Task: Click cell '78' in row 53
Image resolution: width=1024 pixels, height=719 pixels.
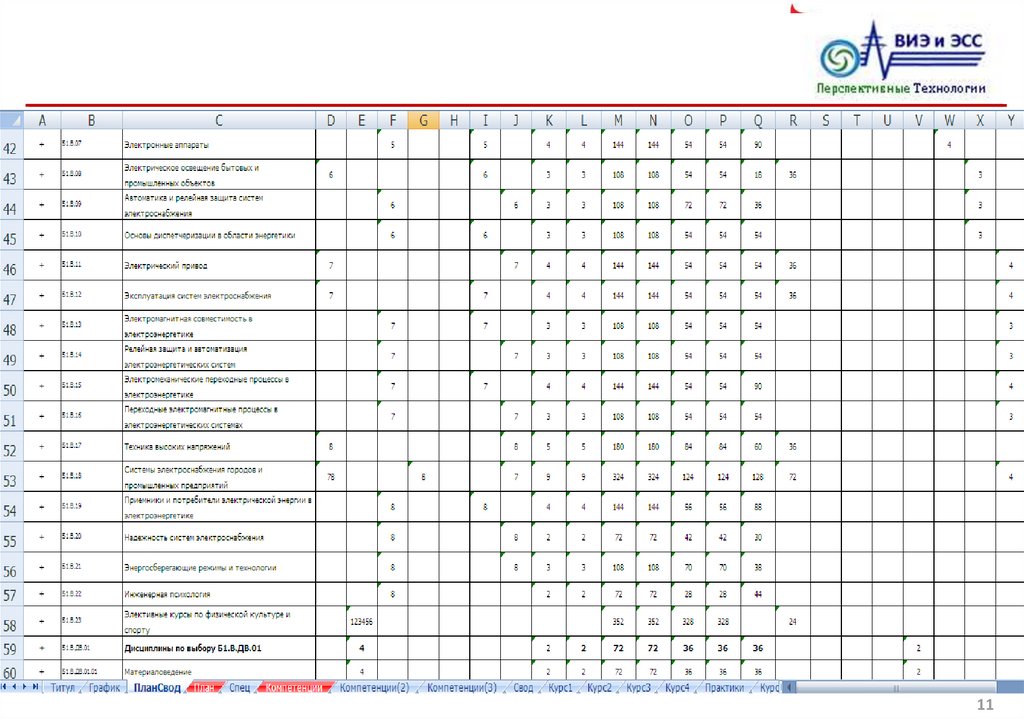Action: (x=330, y=477)
